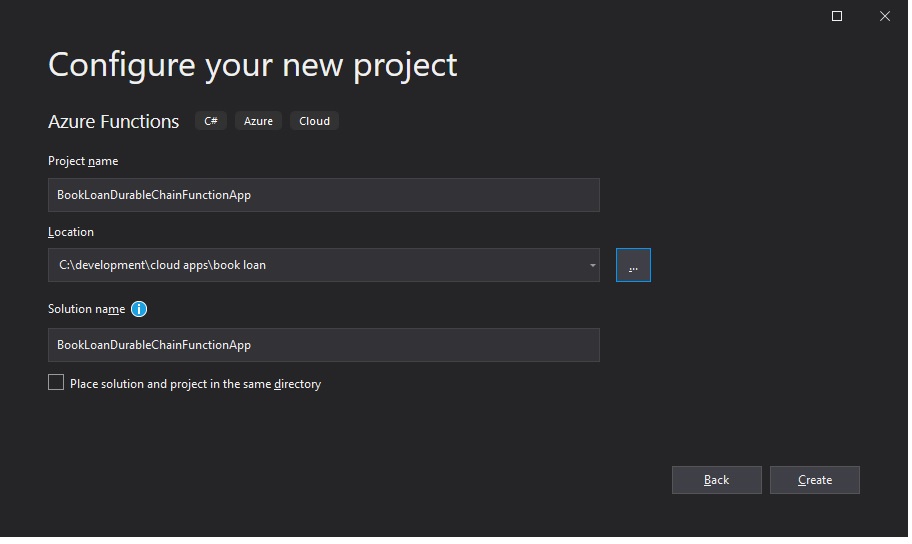Open the browse location ellipsis button
Viewport: 912px width, 544px height.
(635, 266)
